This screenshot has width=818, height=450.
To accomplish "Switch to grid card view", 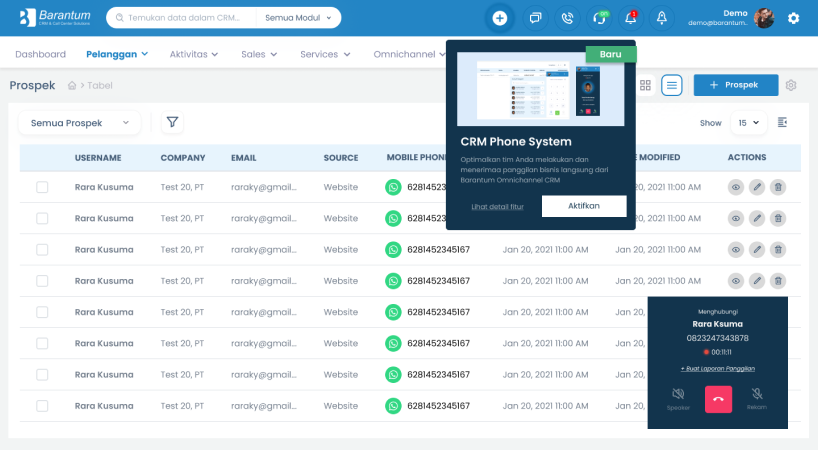I will [645, 85].
